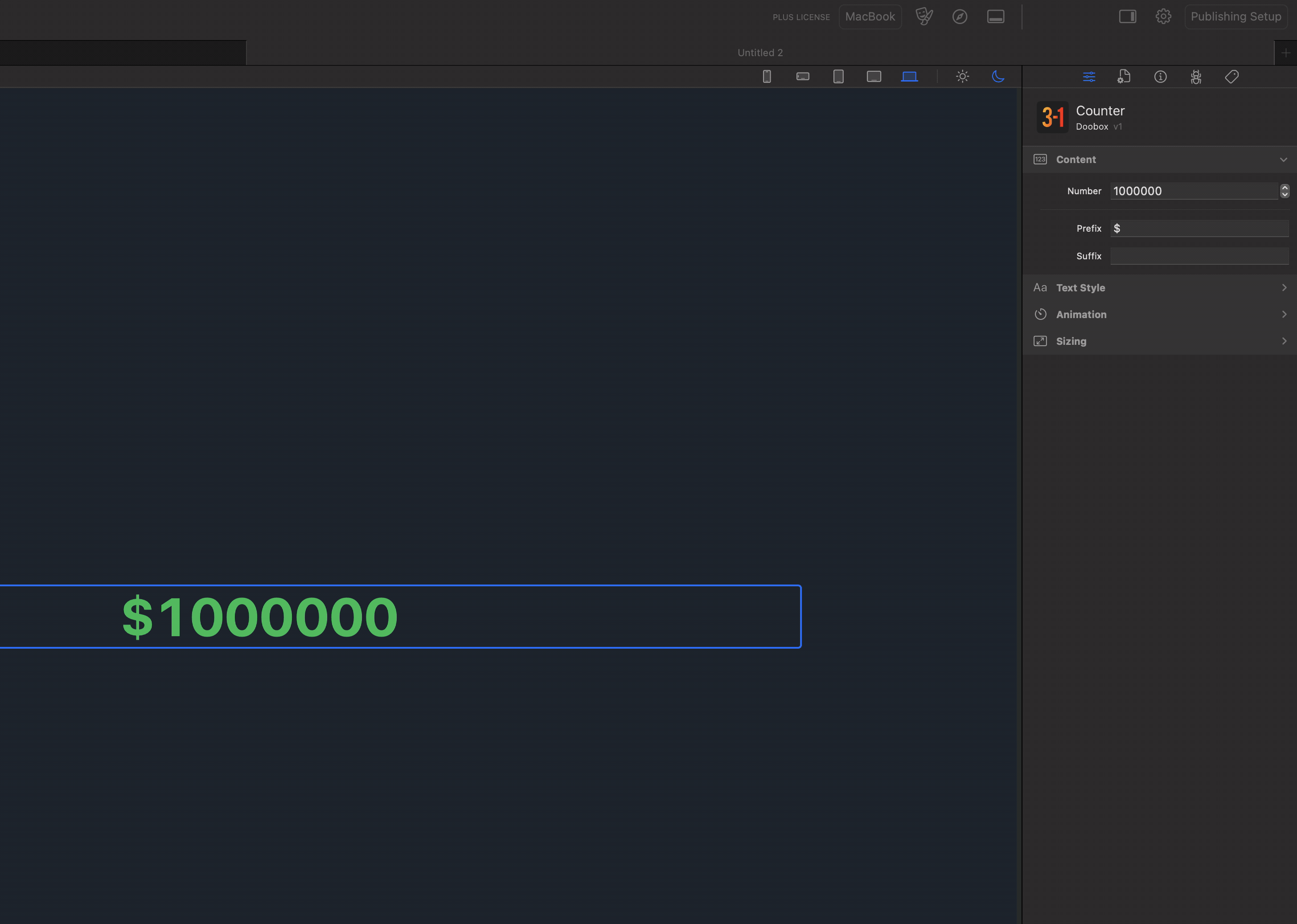Switch preview to light mode sun
Image resolution: width=1297 pixels, height=924 pixels.
coord(962,76)
